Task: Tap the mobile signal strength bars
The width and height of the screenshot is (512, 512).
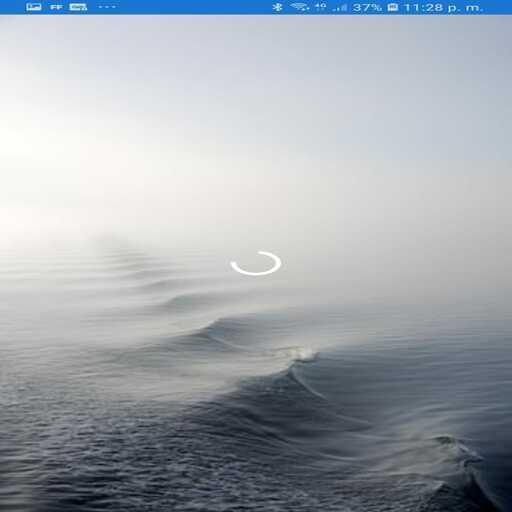Action: [340, 7]
